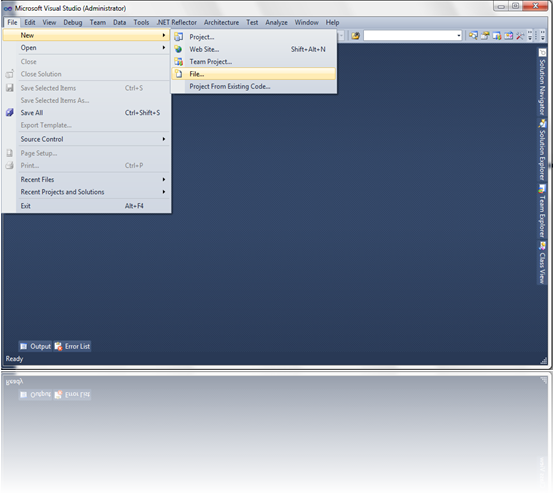The height and width of the screenshot is (493, 553).
Task: Click inside the Find text box
Action: click(410, 36)
